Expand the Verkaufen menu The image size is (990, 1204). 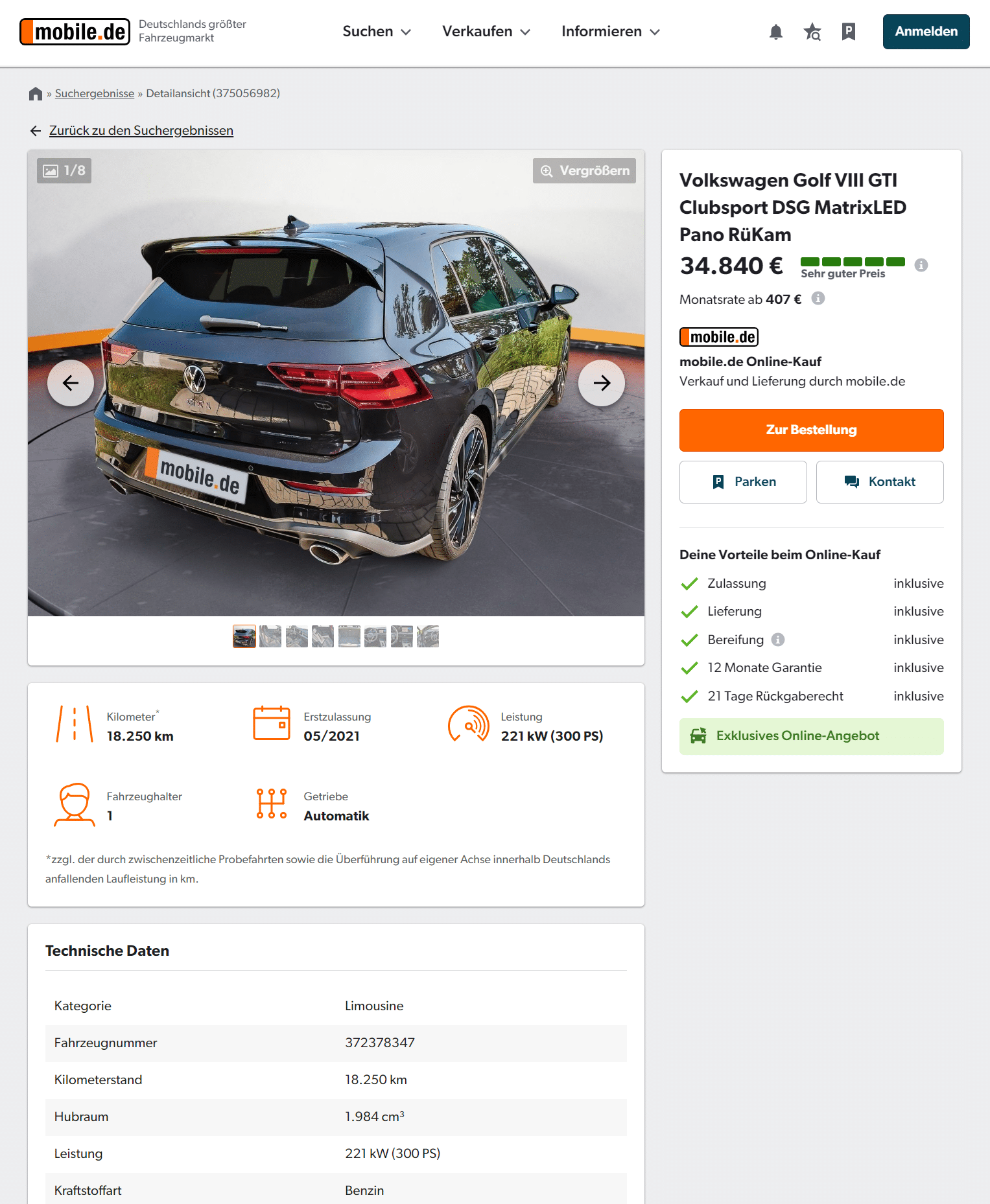tap(486, 31)
